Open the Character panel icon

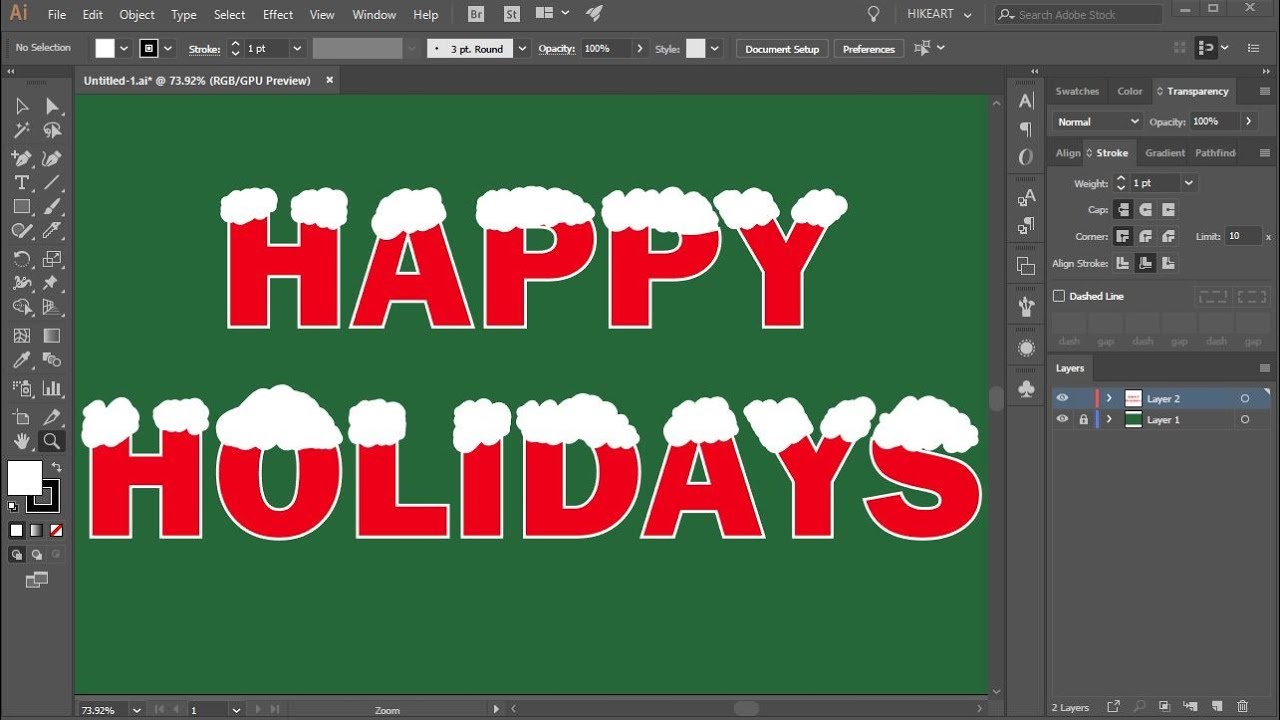[x=1026, y=101]
